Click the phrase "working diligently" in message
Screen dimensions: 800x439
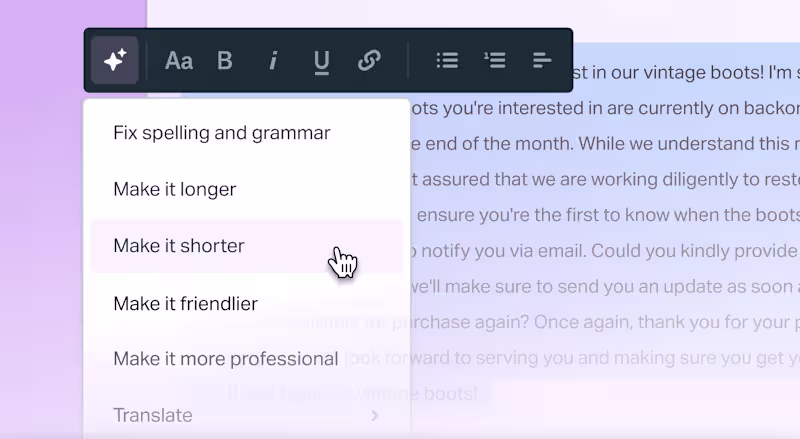coord(662,180)
